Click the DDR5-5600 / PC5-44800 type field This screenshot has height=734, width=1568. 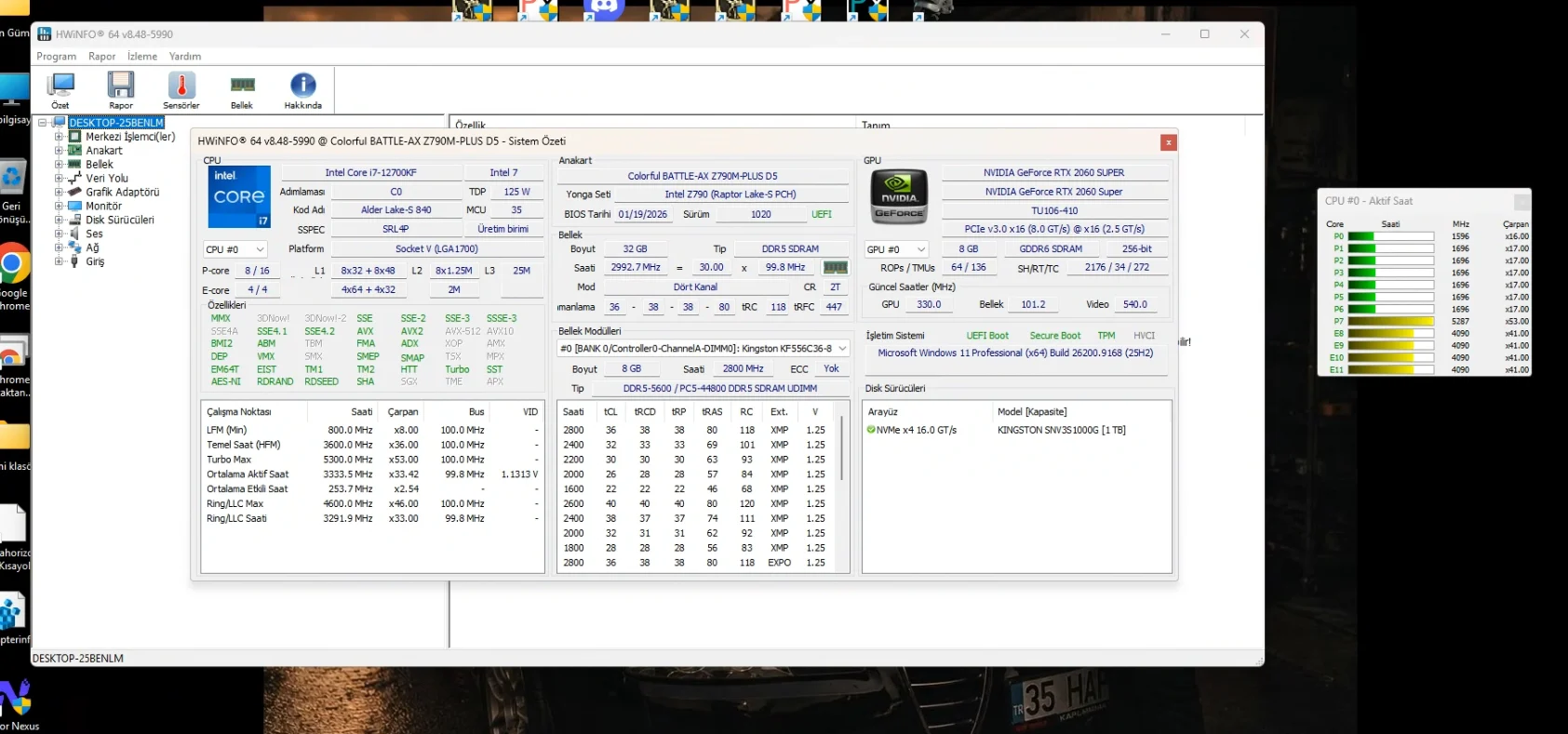720,389
